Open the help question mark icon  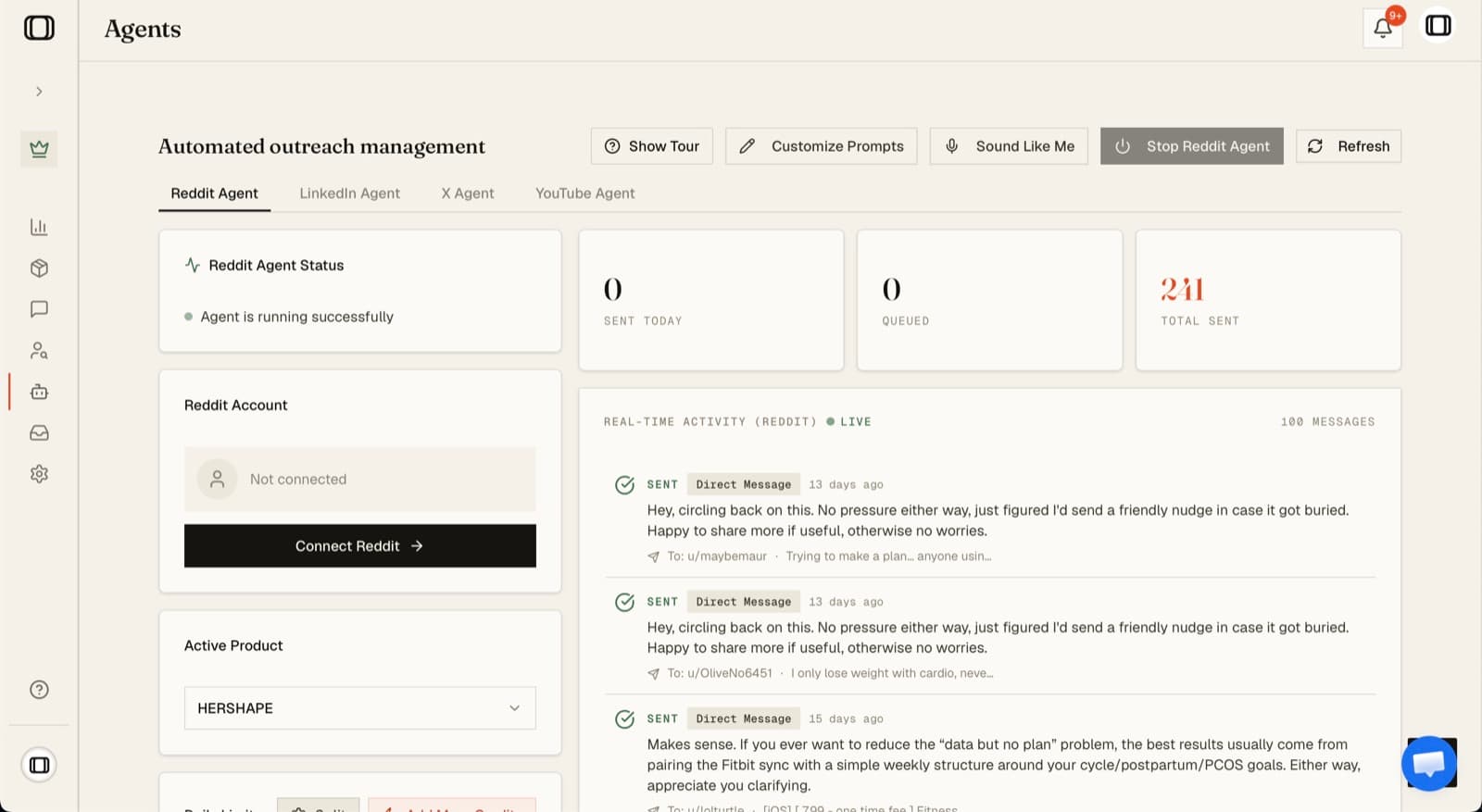[39, 690]
